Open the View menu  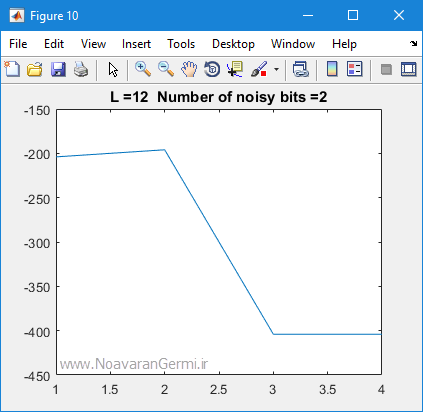93,44
